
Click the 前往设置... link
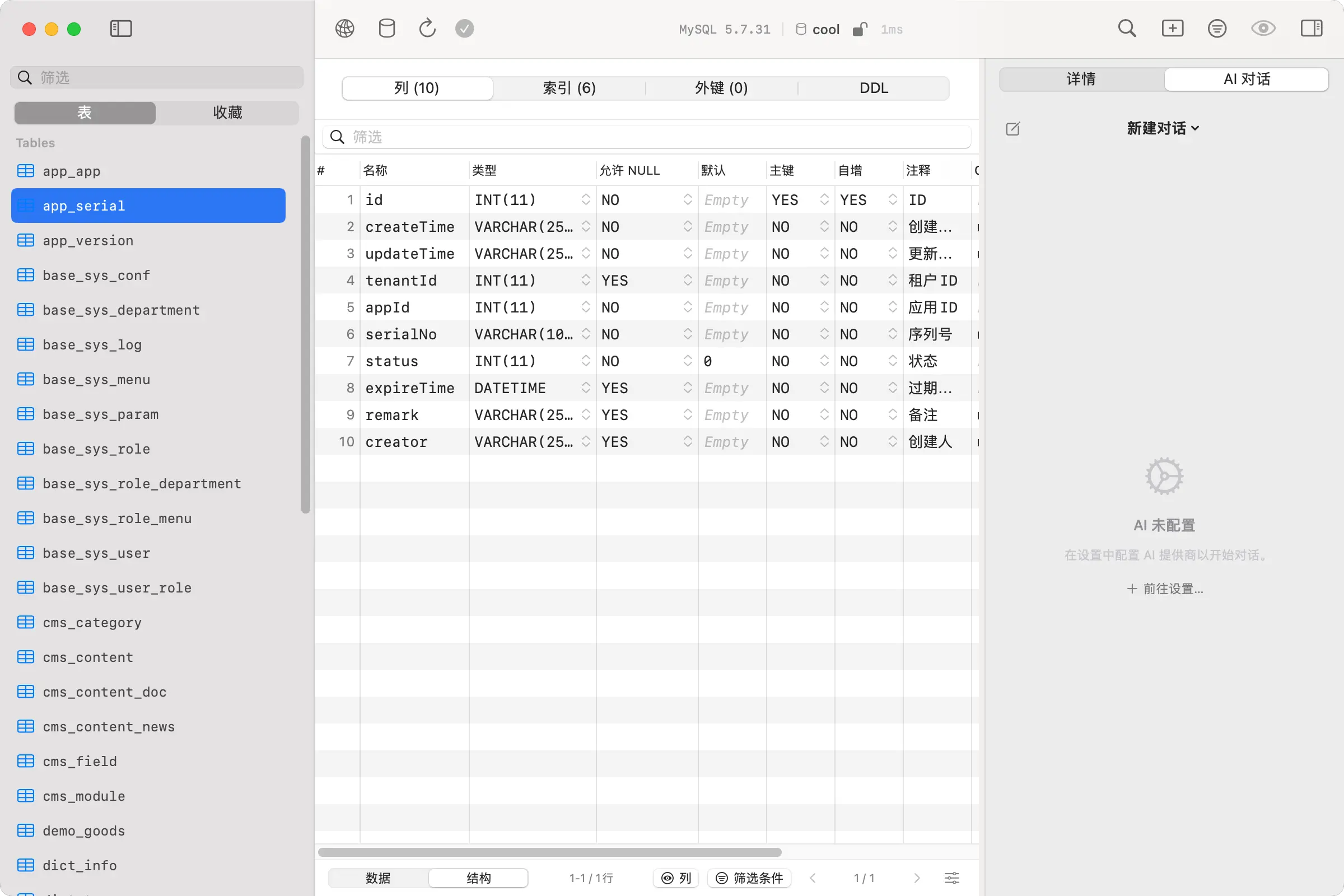(1165, 589)
